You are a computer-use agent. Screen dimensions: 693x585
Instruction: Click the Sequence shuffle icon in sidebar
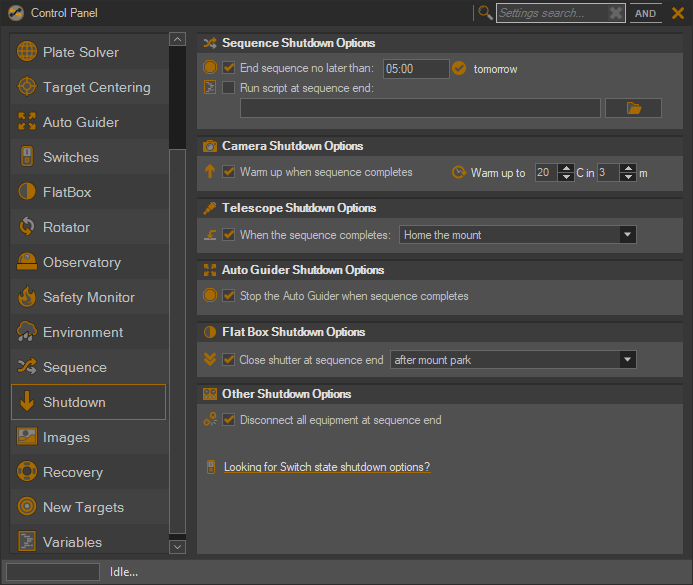[x=27, y=366]
